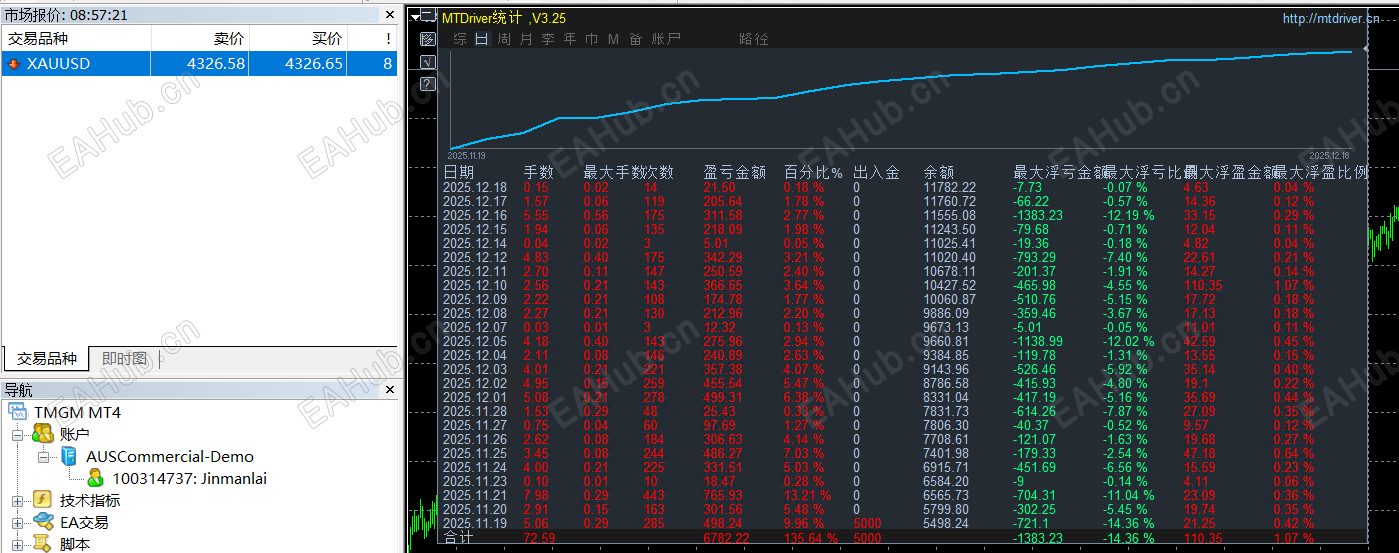Viewport: 1399px width, 553px height.
Task: Click the 2025.11.21 date row
Action: (x=475, y=495)
